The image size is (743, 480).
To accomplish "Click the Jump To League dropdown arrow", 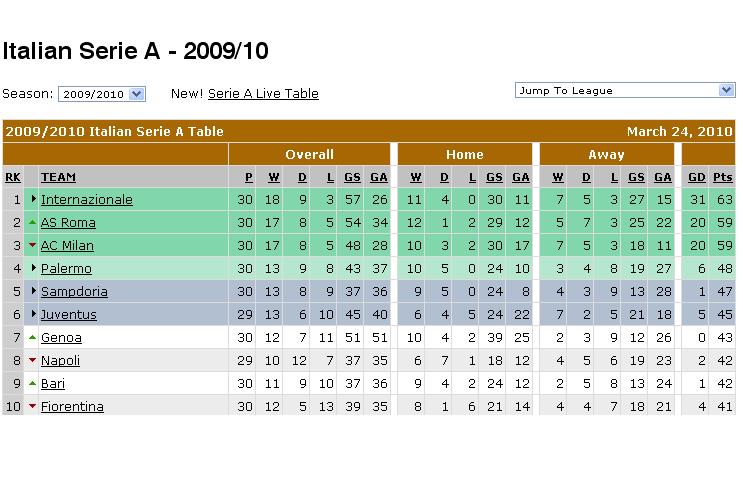I will (x=726, y=90).
